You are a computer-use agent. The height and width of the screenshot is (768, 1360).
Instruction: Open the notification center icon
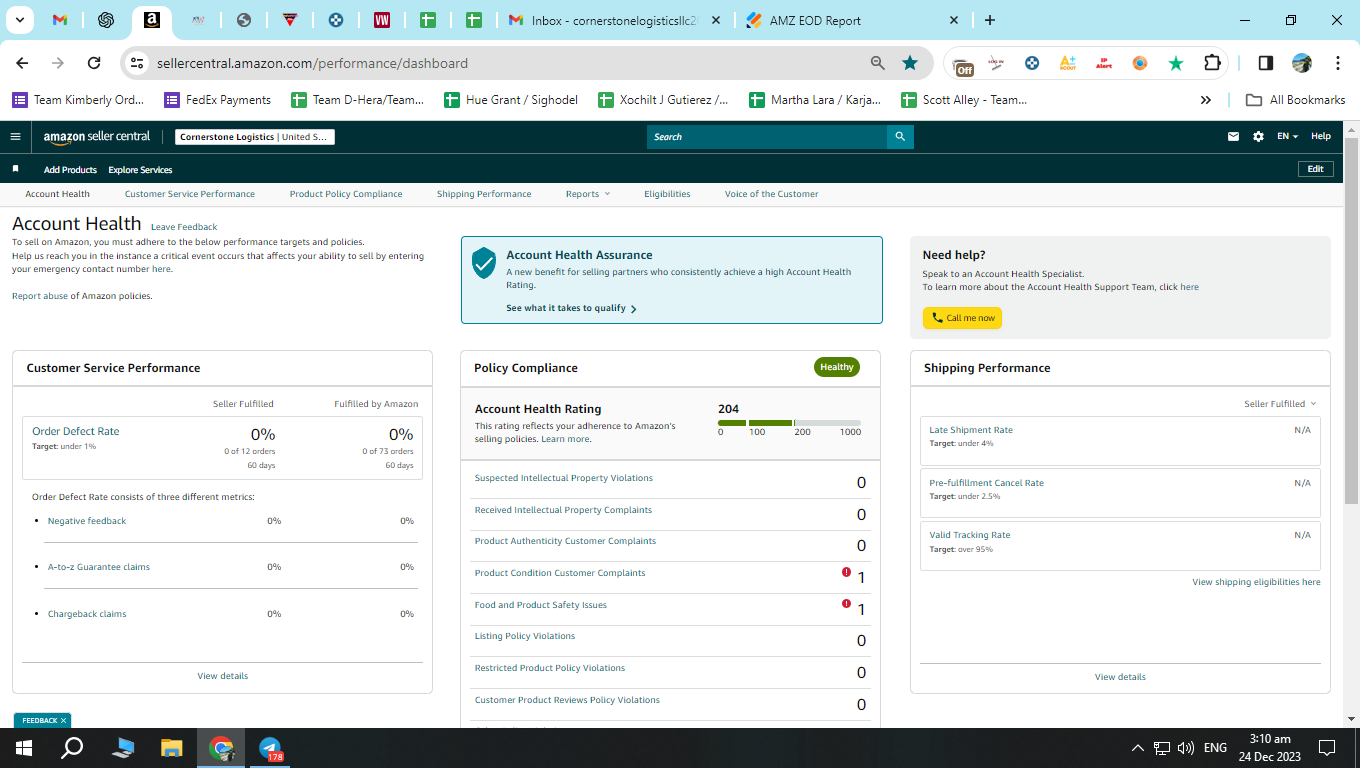(1327, 748)
